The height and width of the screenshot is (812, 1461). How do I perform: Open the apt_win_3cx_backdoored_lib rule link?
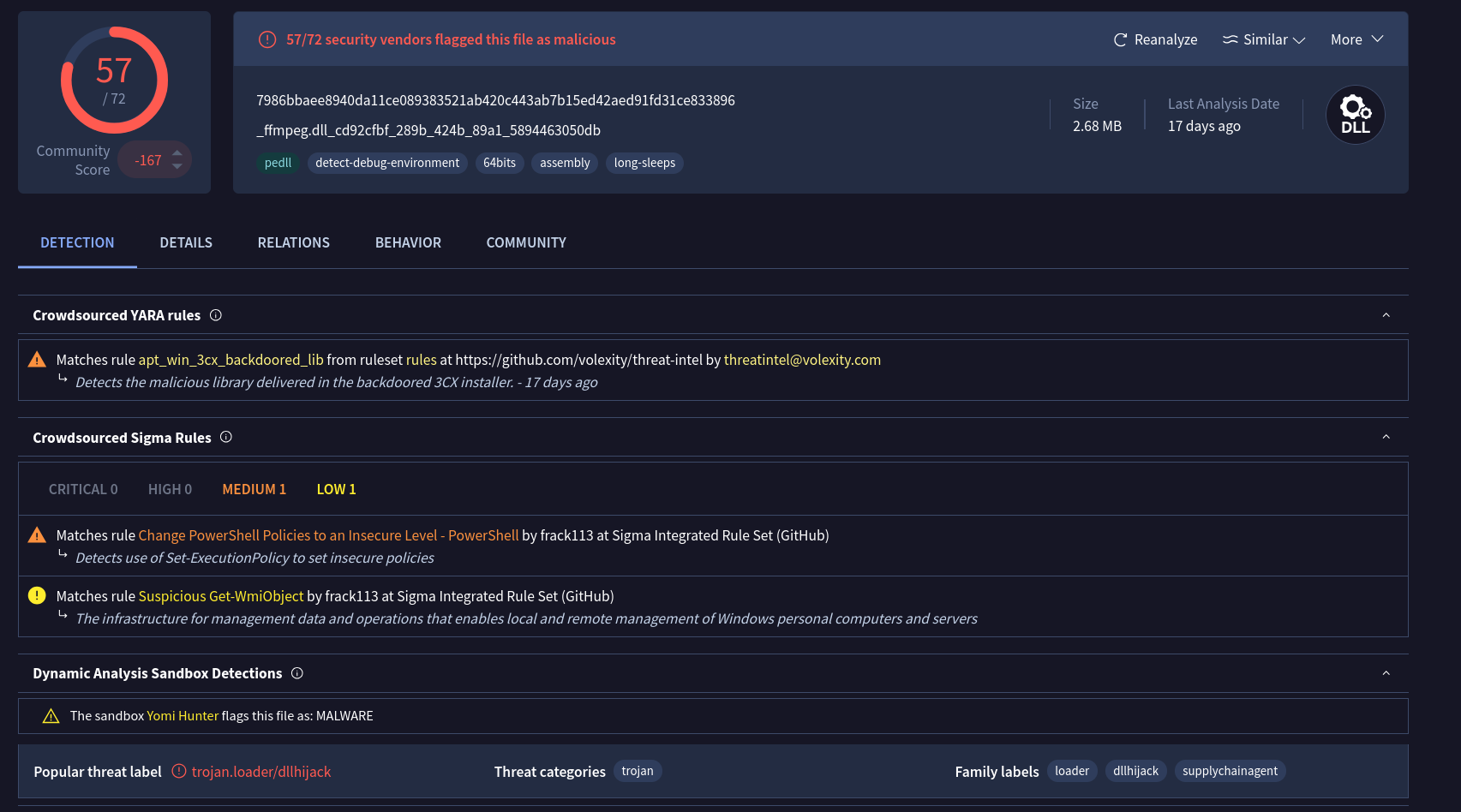[231, 360]
